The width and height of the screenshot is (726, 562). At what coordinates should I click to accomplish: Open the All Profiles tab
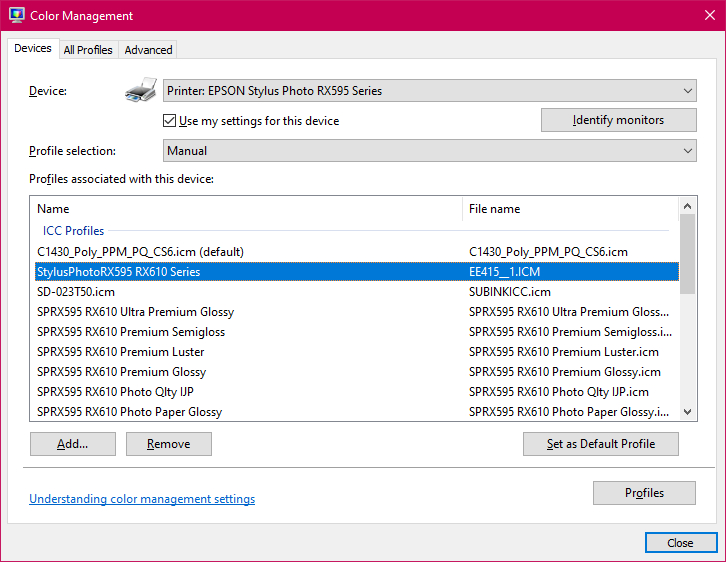point(88,50)
